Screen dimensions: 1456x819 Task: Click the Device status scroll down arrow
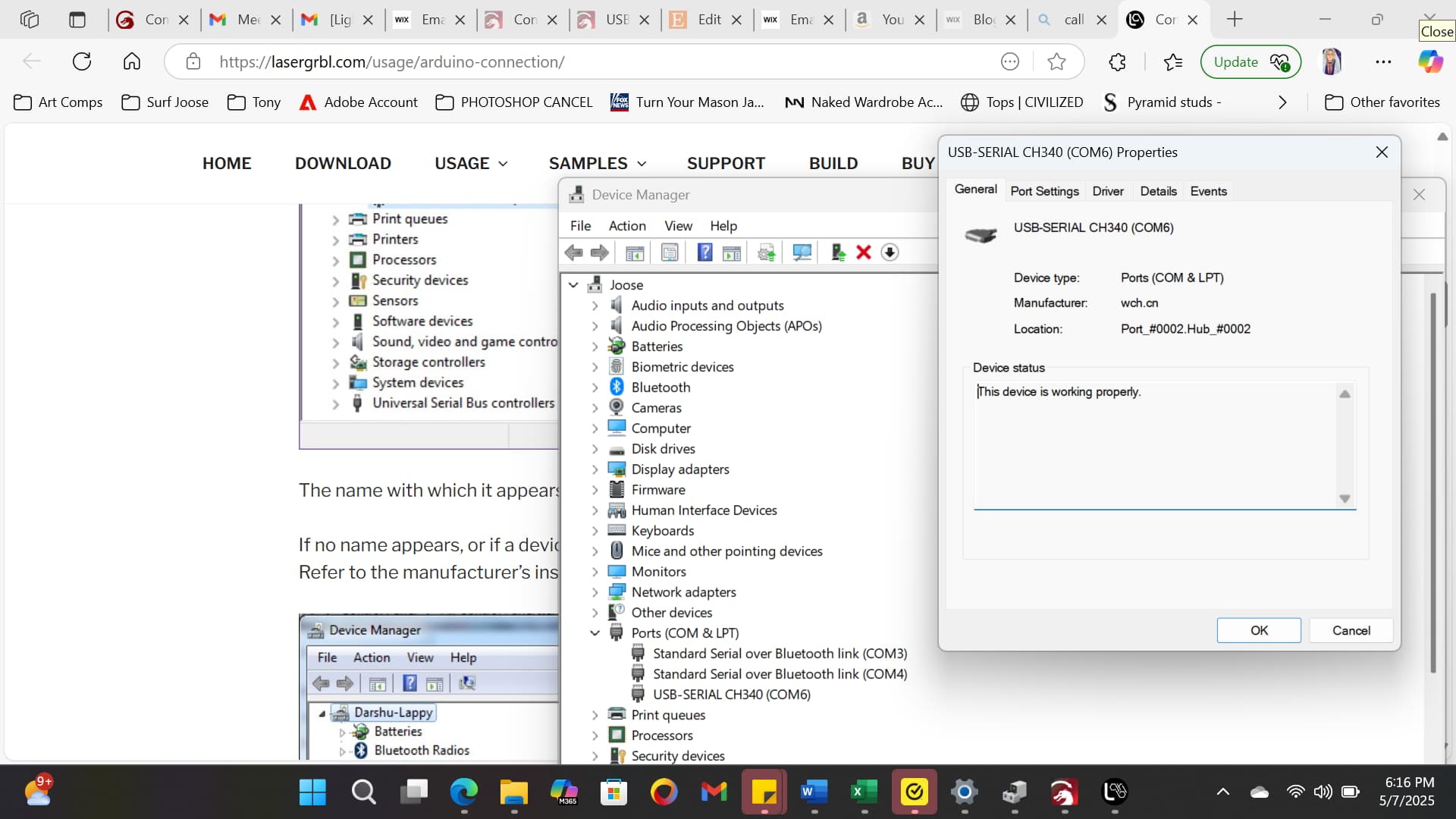1345,499
